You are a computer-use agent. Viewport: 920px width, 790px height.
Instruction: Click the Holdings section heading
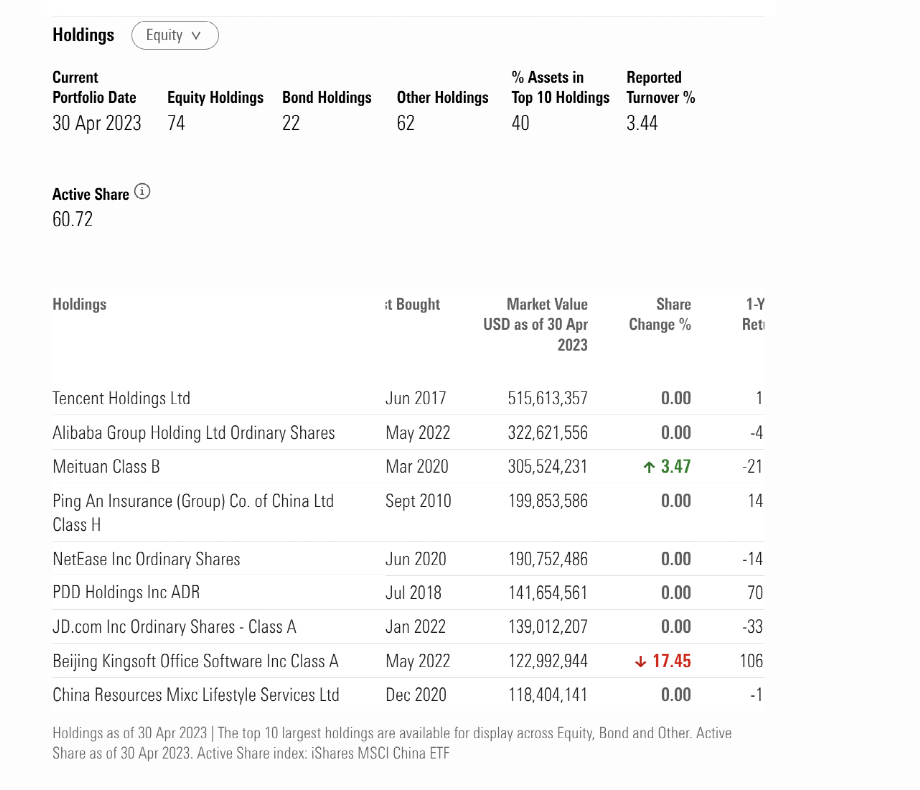[x=83, y=35]
